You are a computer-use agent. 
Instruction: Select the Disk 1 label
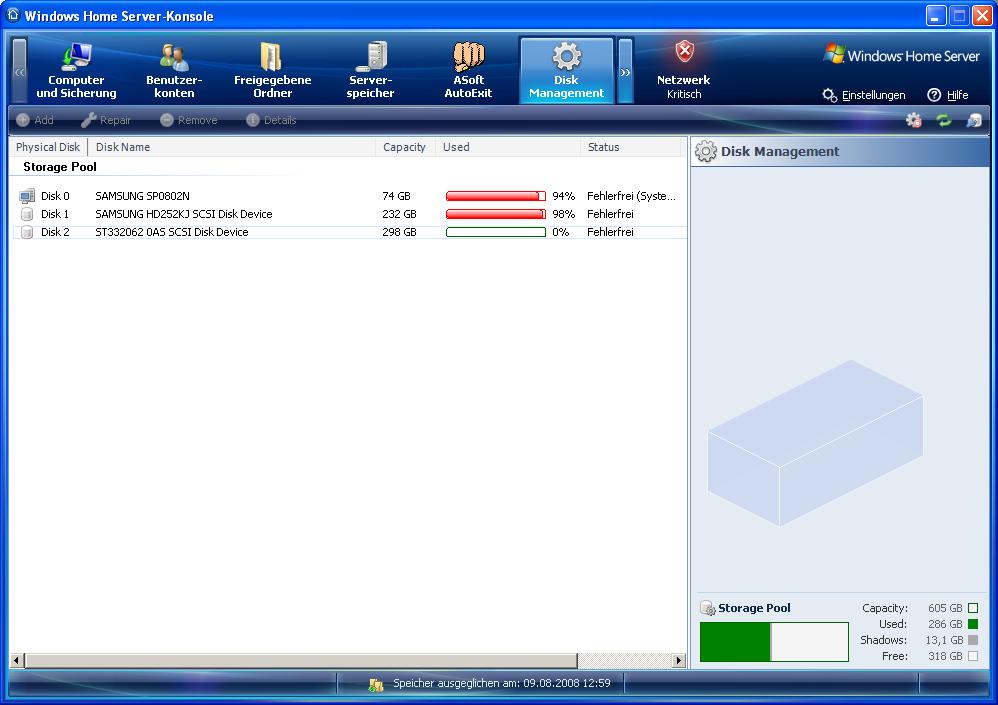[x=55, y=214]
